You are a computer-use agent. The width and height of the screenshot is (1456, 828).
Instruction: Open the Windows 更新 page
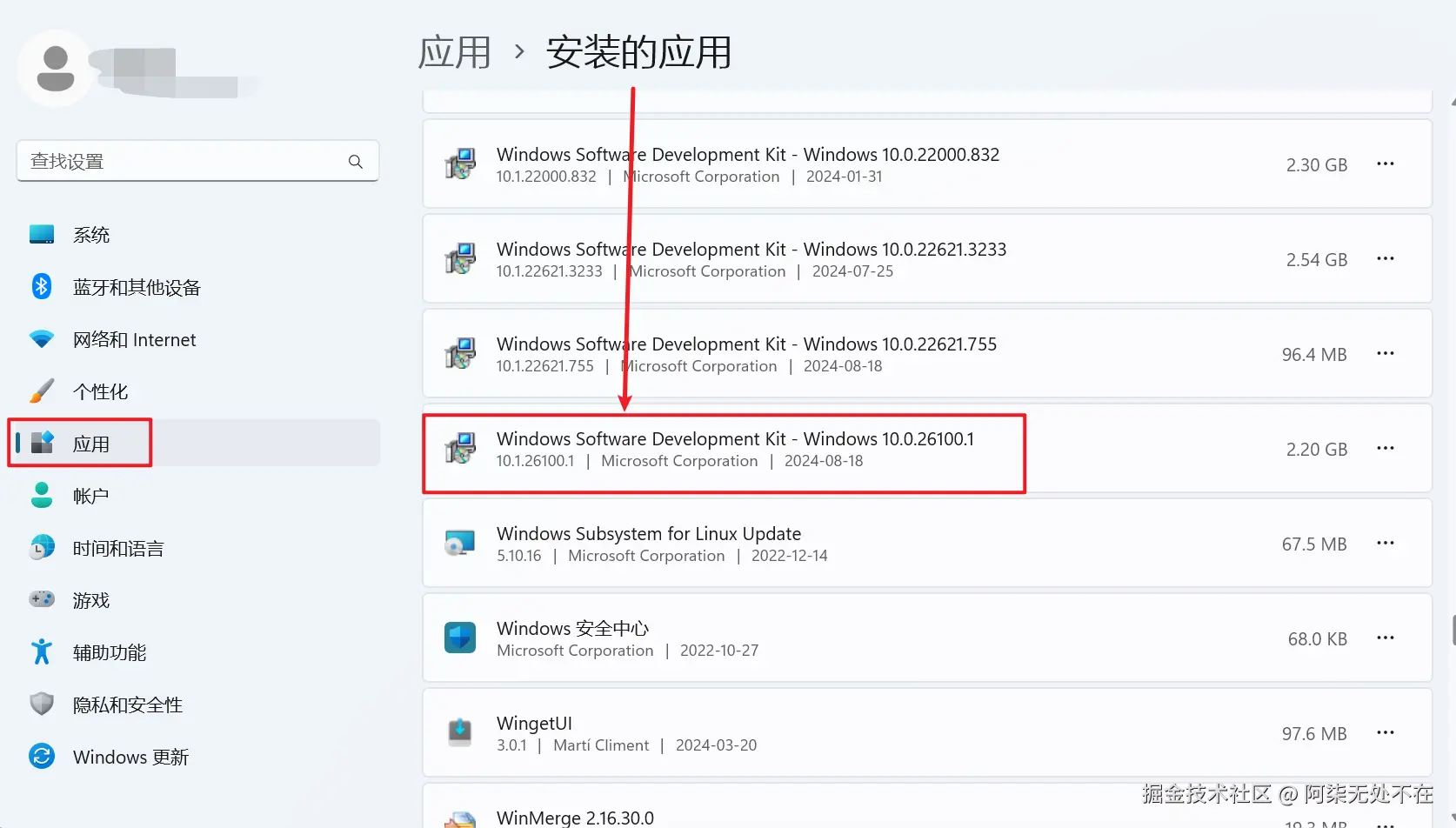pyautogui.click(x=198, y=757)
